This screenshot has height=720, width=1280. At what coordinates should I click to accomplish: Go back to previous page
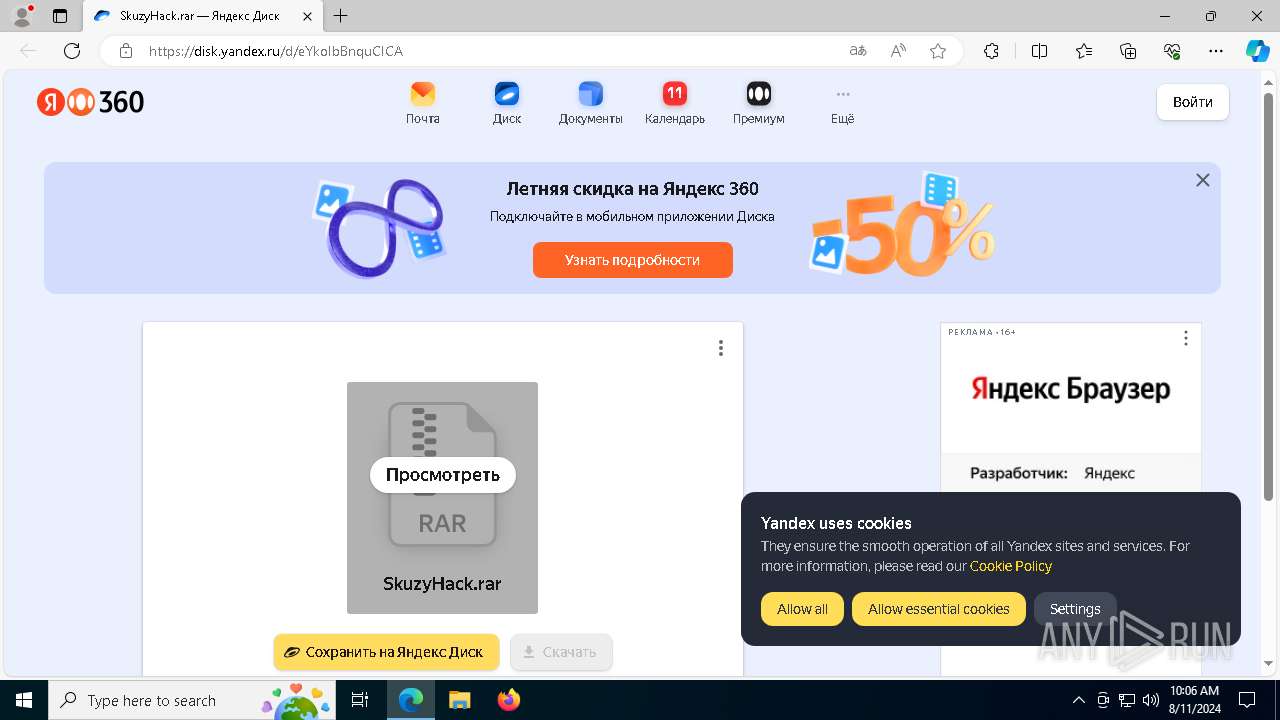click(x=28, y=51)
